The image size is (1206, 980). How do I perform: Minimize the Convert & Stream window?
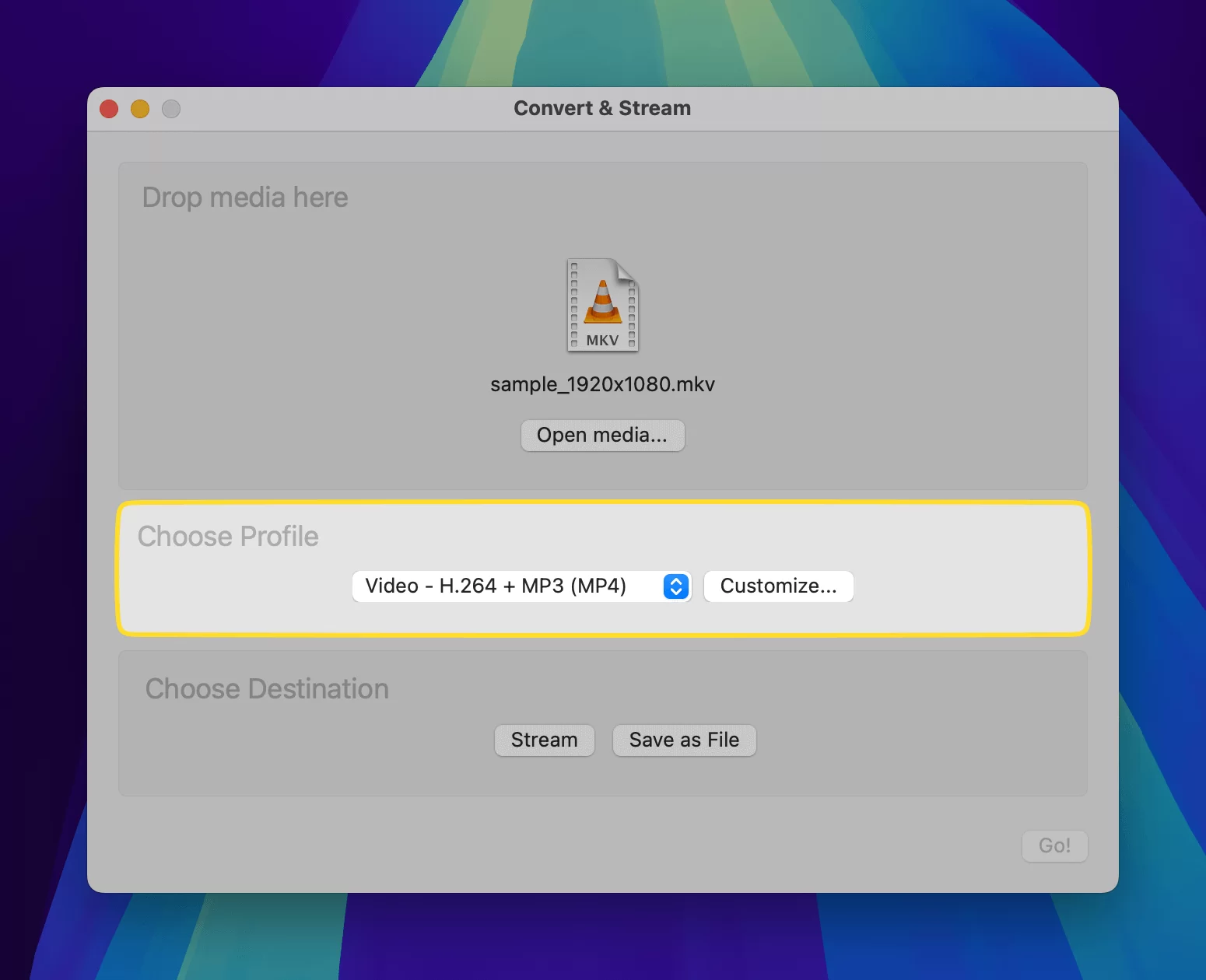click(140, 109)
